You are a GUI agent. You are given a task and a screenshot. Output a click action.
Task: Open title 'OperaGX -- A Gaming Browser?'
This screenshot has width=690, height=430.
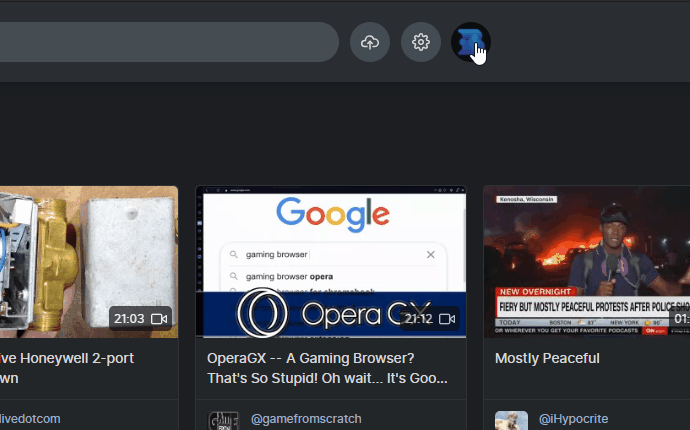[x=328, y=368]
